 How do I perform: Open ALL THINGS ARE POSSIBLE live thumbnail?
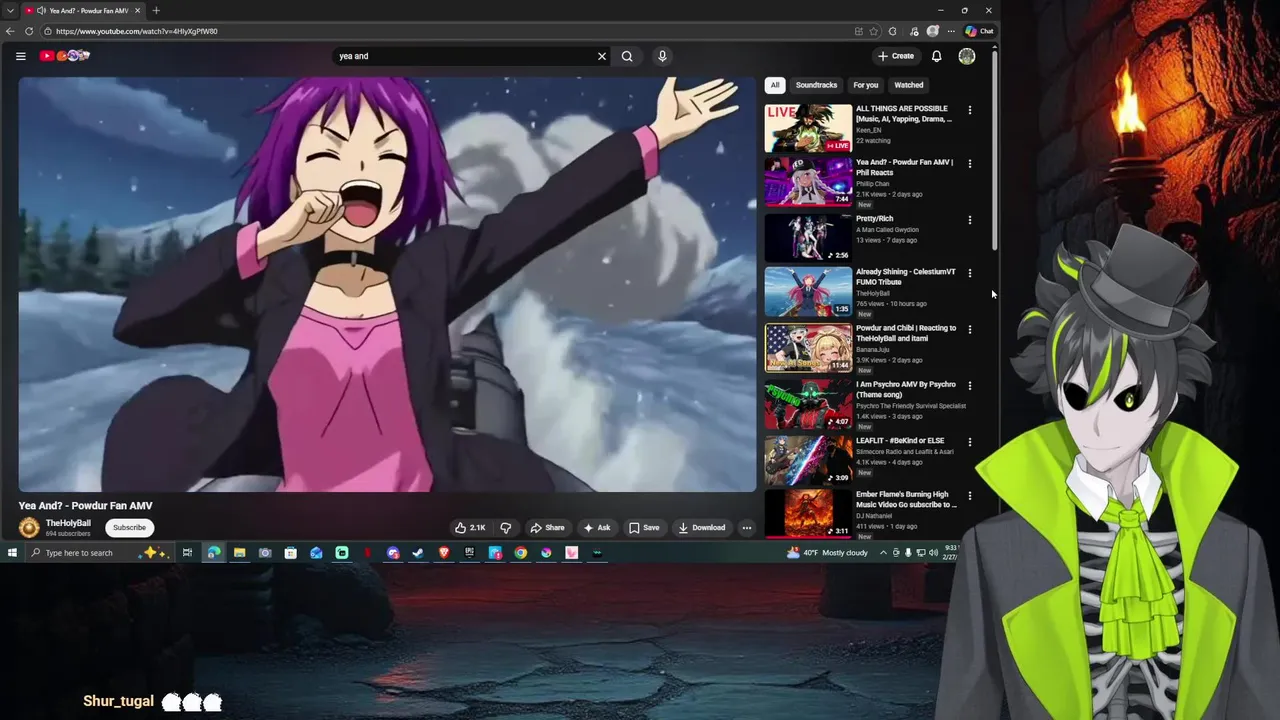click(x=808, y=128)
